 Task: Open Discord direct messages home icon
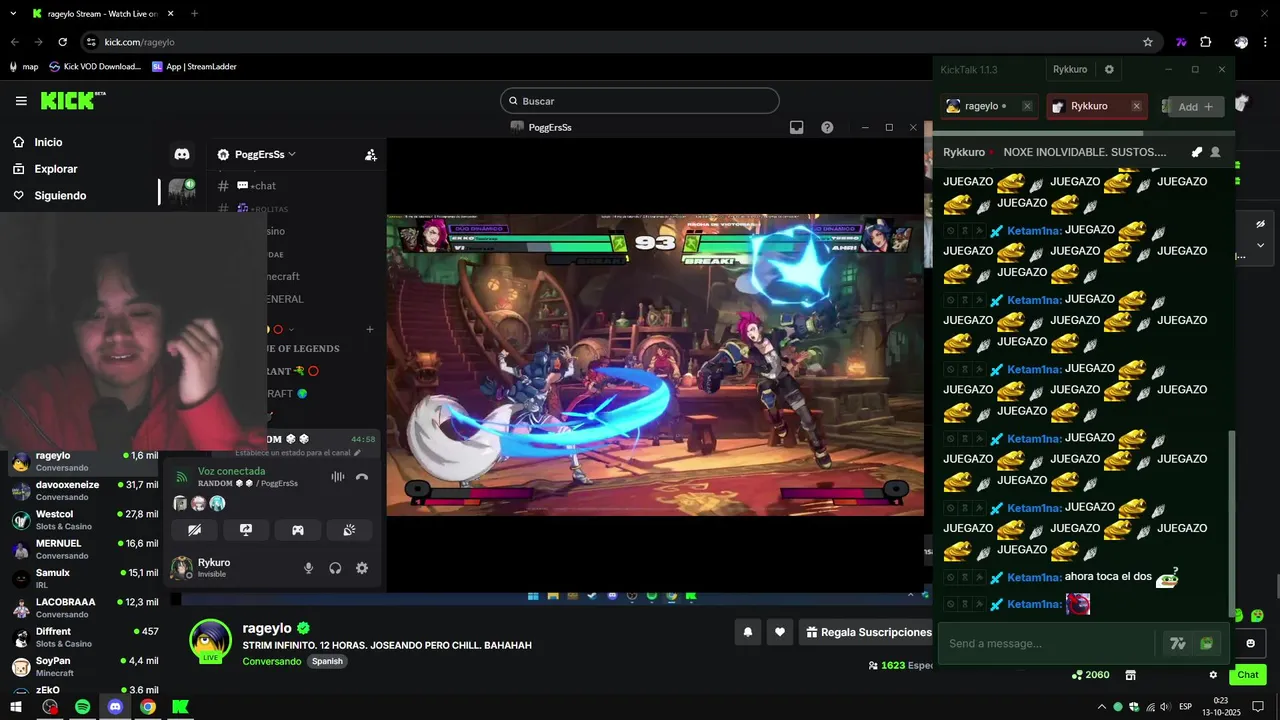pos(182,154)
